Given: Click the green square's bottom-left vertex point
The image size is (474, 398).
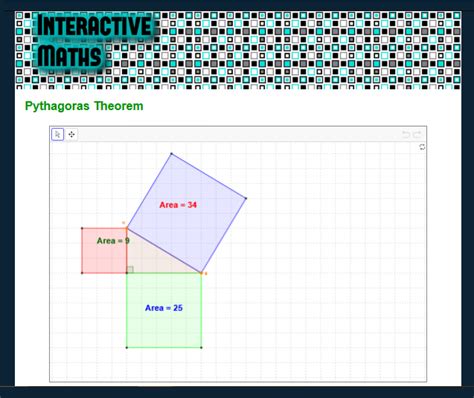Looking at the screenshot, I should pos(127,348).
